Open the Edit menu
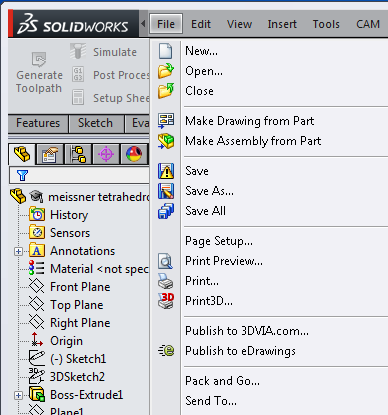This screenshot has height=415, width=388. pyautogui.click(x=201, y=24)
